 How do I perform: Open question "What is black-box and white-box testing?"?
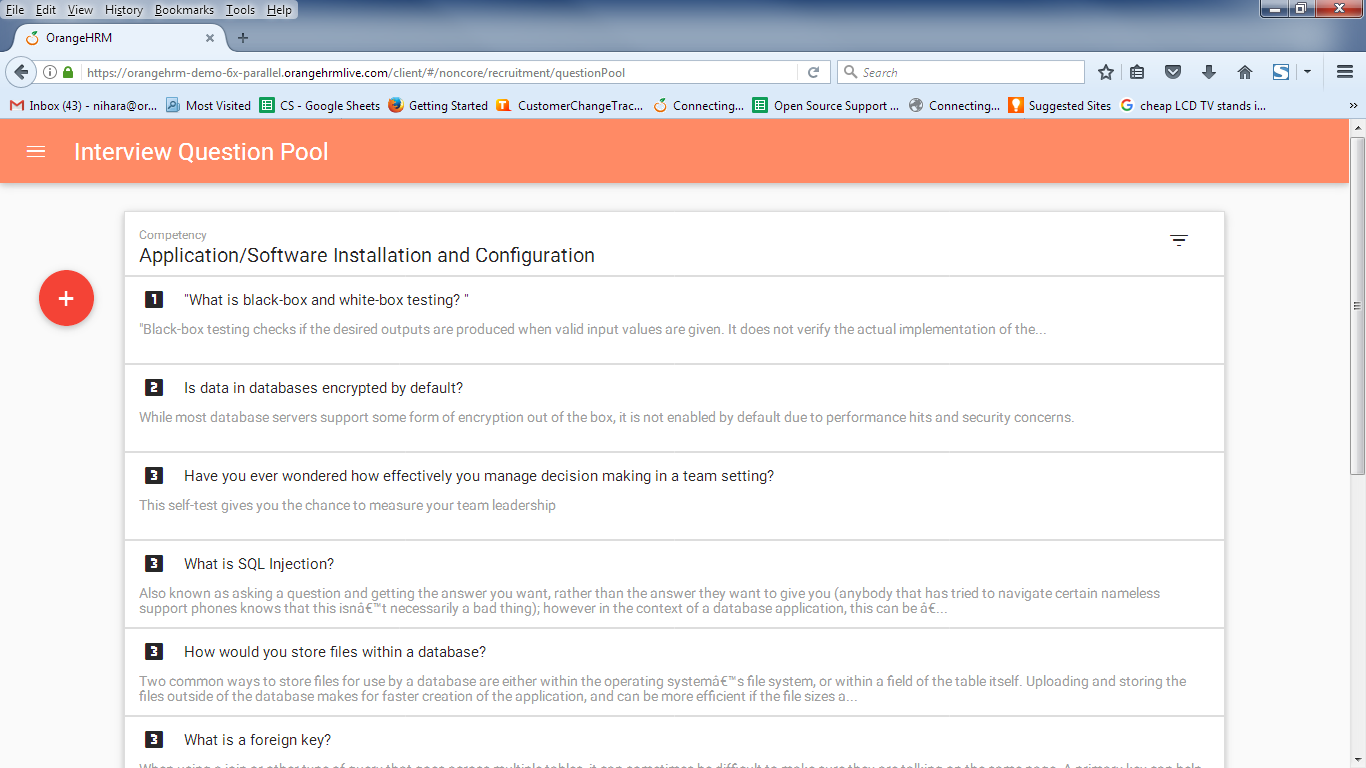(326, 300)
